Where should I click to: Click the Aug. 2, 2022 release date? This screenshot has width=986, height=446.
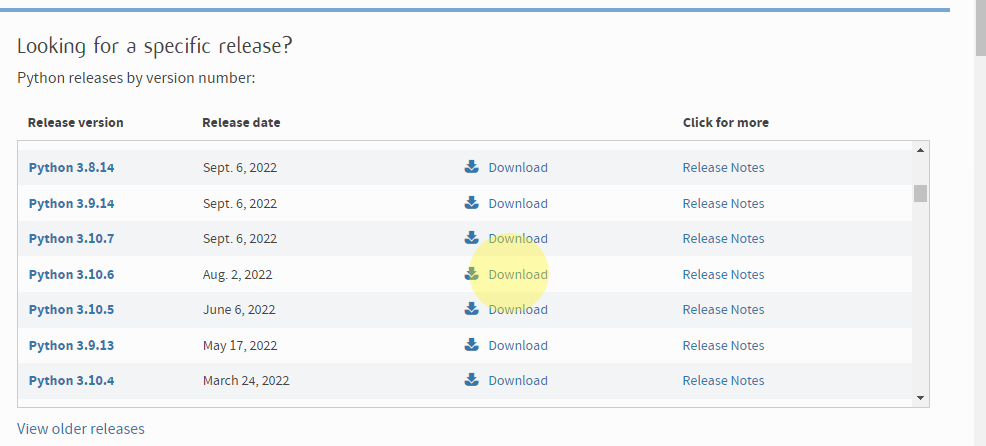[238, 275]
